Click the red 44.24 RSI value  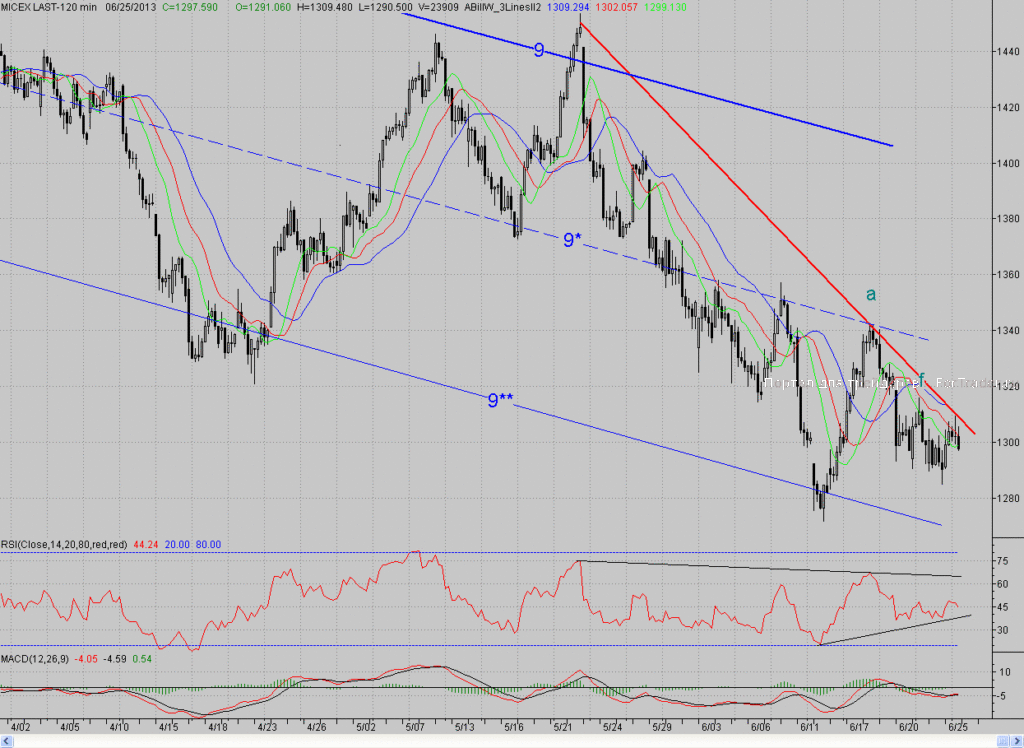[x=146, y=544]
